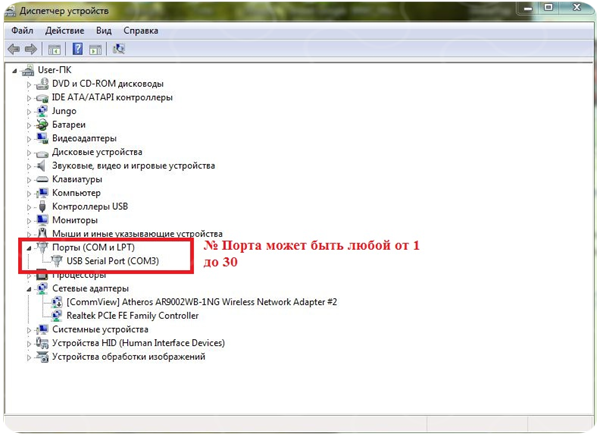Image resolution: width=600 pixels, height=437 pixels.
Task: Click the Дисковые устройства disk icon
Action: click(42, 153)
